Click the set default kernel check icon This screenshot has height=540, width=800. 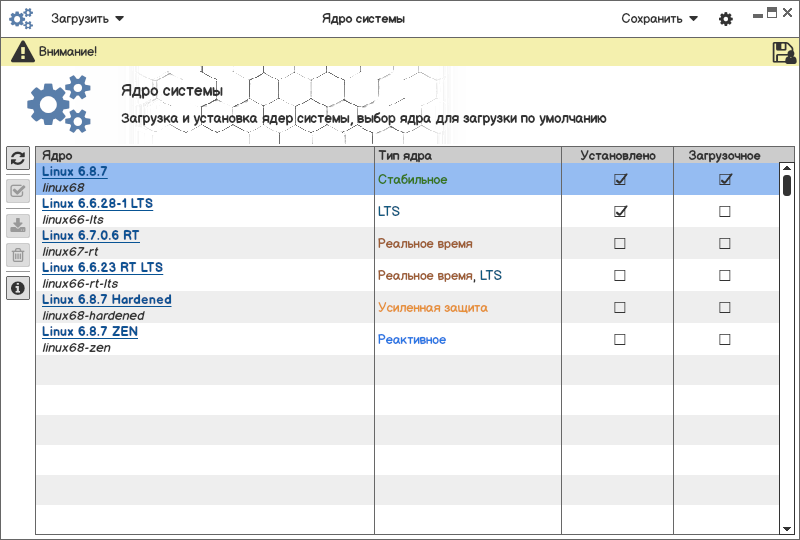(x=17, y=192)
